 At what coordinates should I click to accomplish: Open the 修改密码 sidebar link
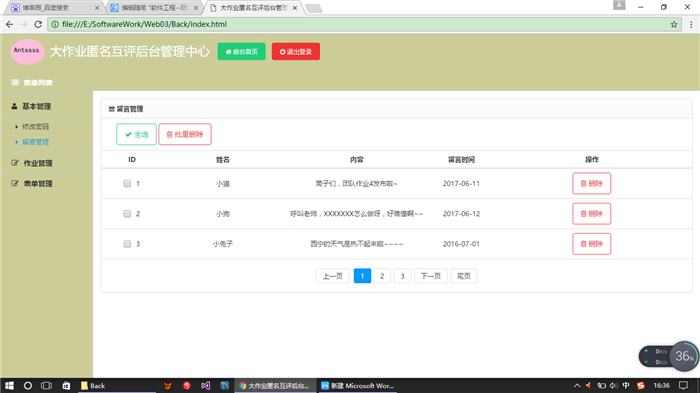pos(35,127)
